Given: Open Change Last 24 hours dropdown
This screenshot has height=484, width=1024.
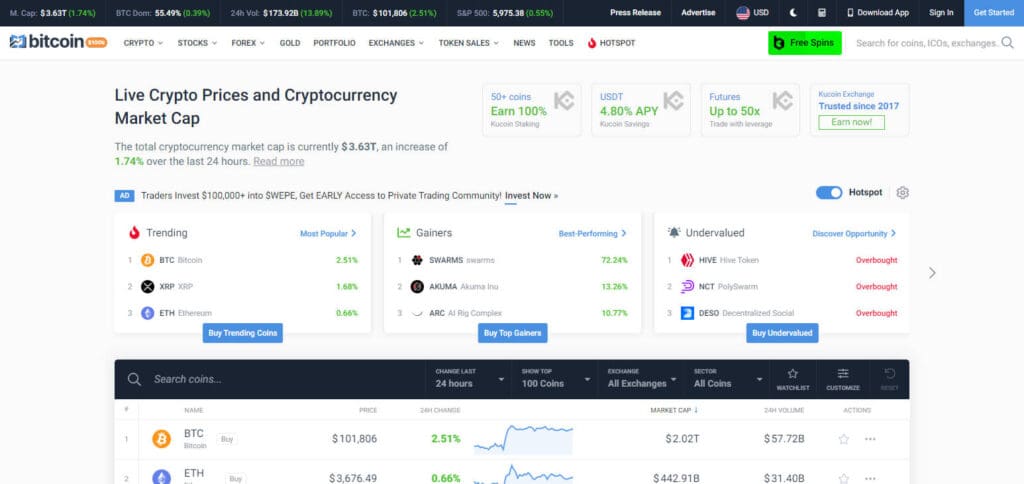Looking at the screenshot, I should [469, 379].
